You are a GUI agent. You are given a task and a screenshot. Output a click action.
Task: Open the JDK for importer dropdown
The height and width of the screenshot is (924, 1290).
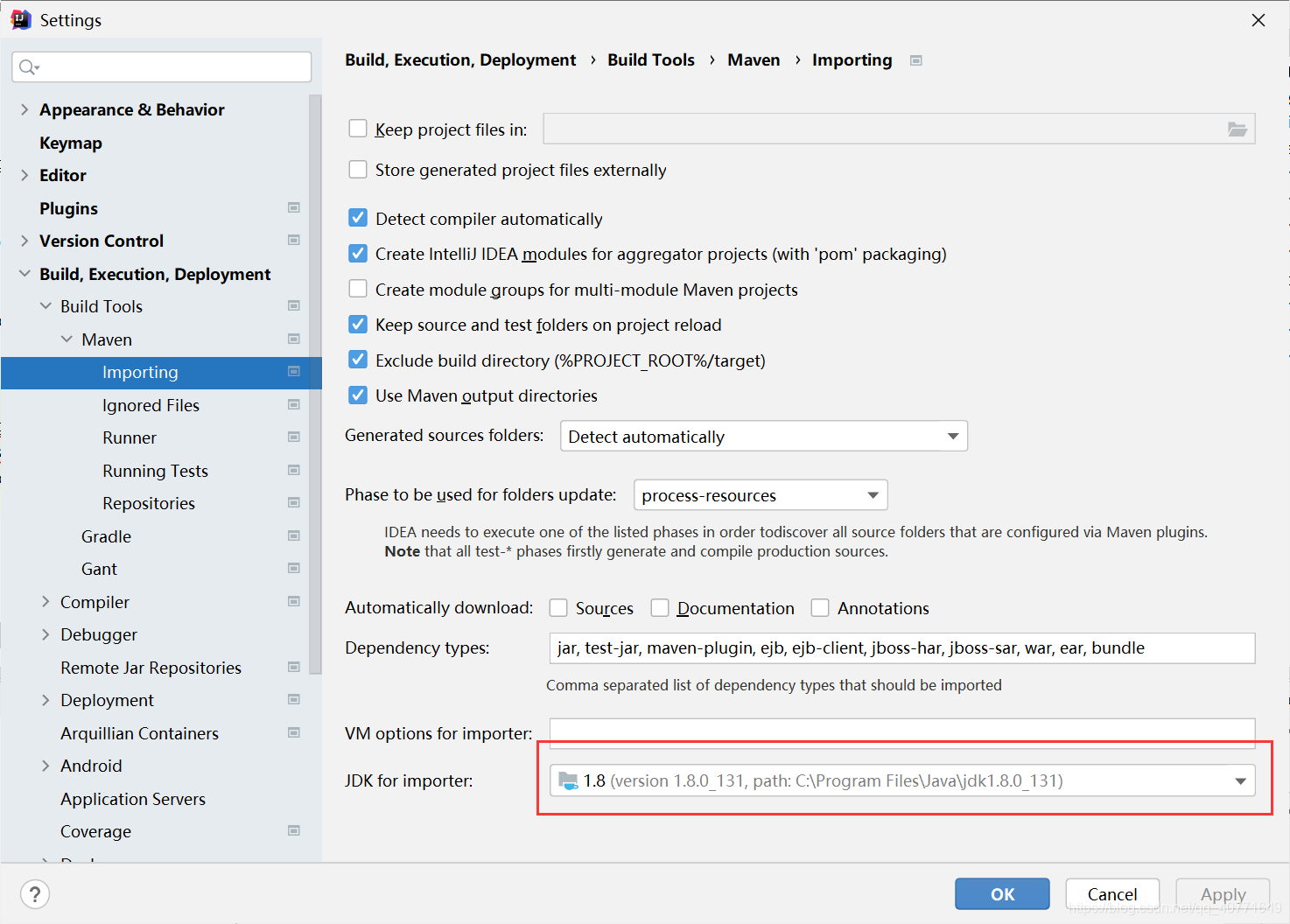coord(1239,780)
